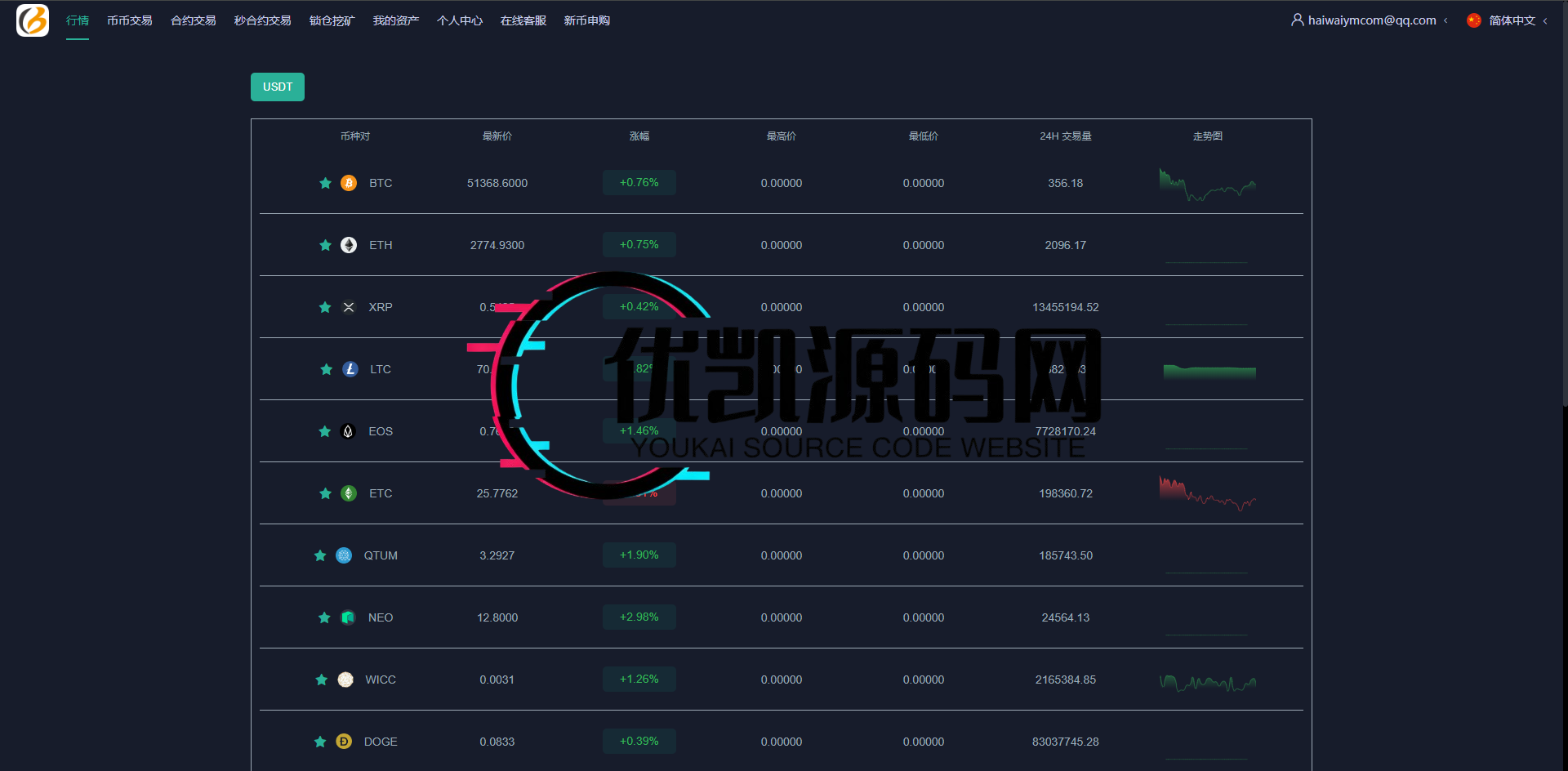Click the DOGE Dogecoin coin icon
Screen dimensions: 1568x771
click(x=343, y=742)
